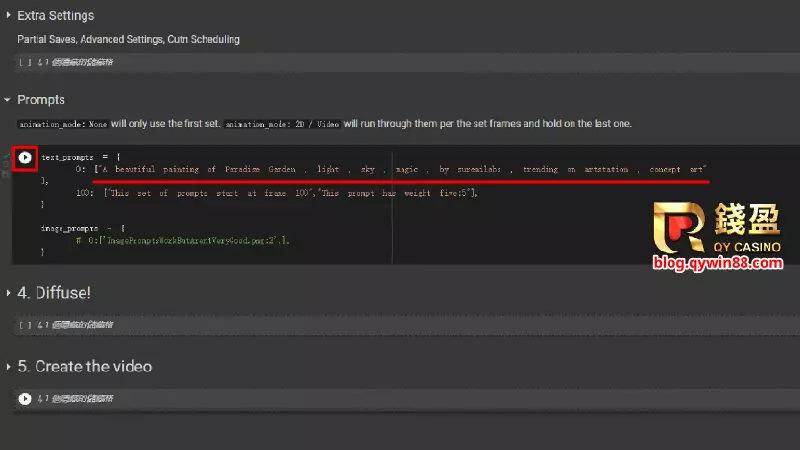
Task: Click the empty run brackets under 4. Diffuse!
Action: tap(24, 325)
